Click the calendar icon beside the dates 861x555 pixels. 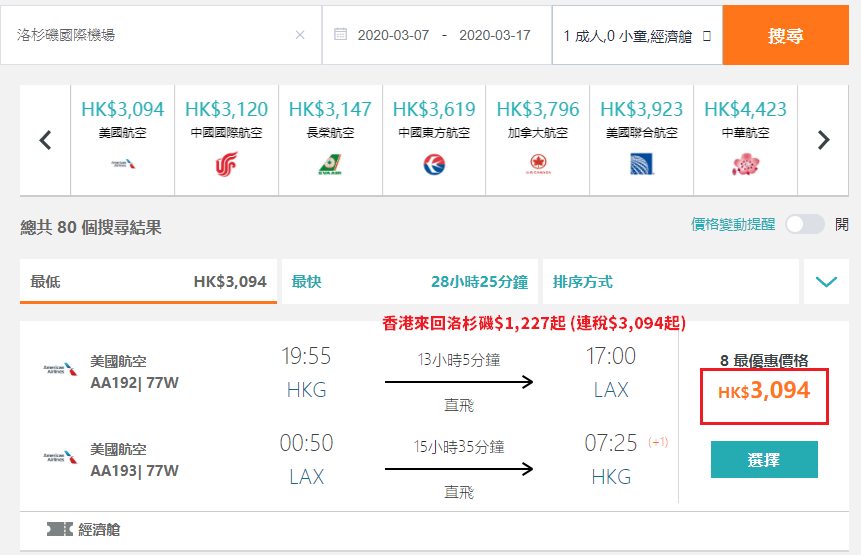(x=340, y=34)
